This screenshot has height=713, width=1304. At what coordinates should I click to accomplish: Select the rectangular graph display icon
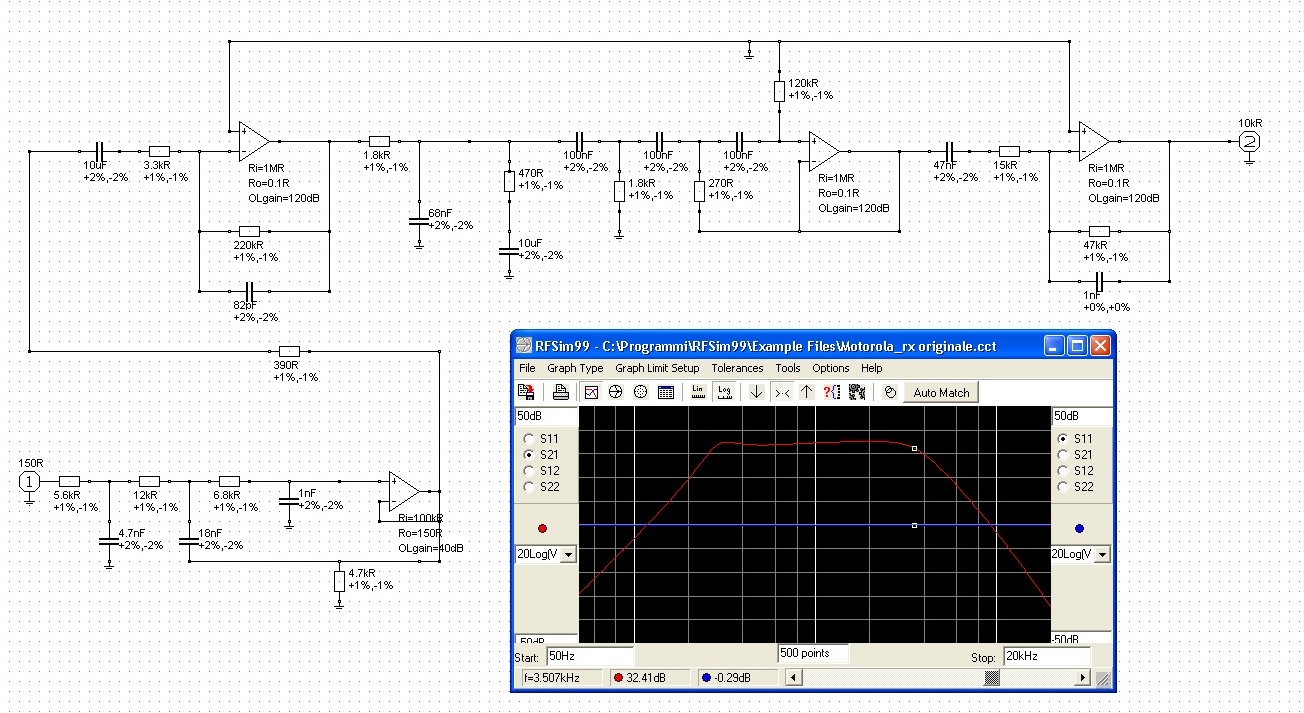[x=591, y=393]
